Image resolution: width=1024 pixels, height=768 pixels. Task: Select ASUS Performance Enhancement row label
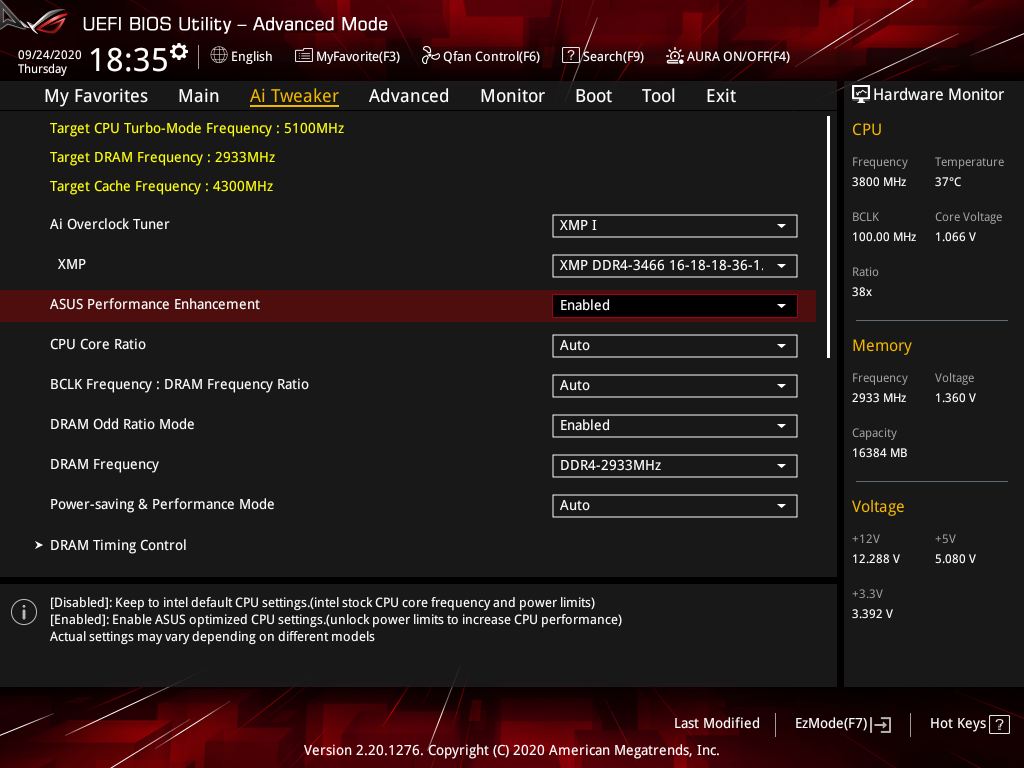(155, 304)
